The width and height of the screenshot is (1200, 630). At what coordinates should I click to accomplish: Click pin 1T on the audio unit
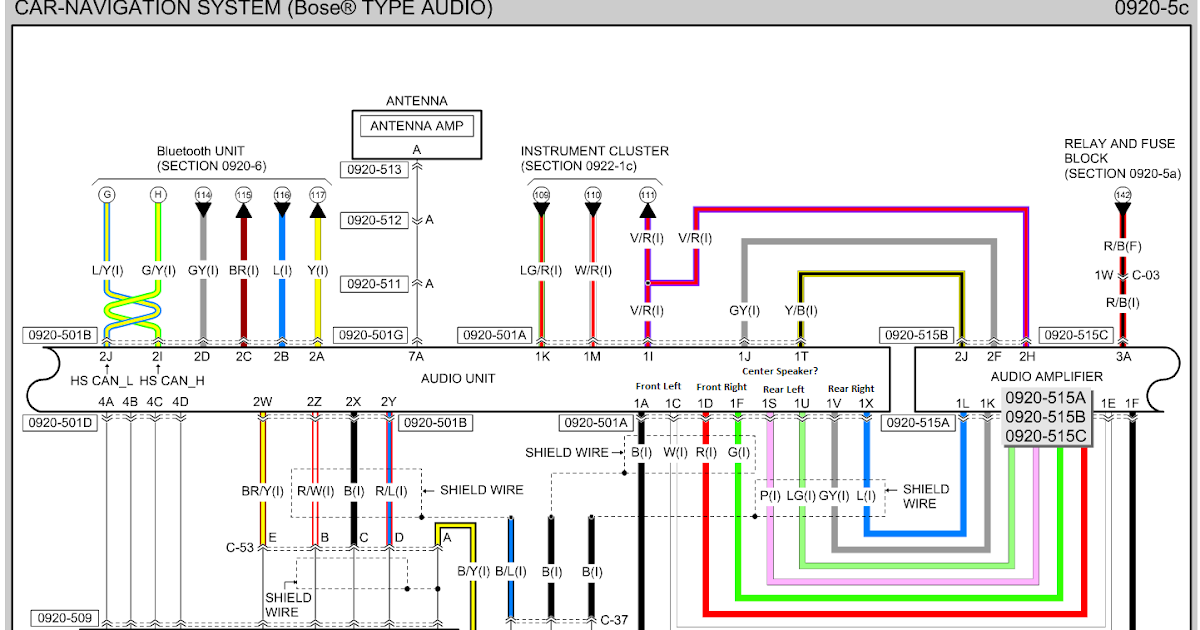coord(801,355)
